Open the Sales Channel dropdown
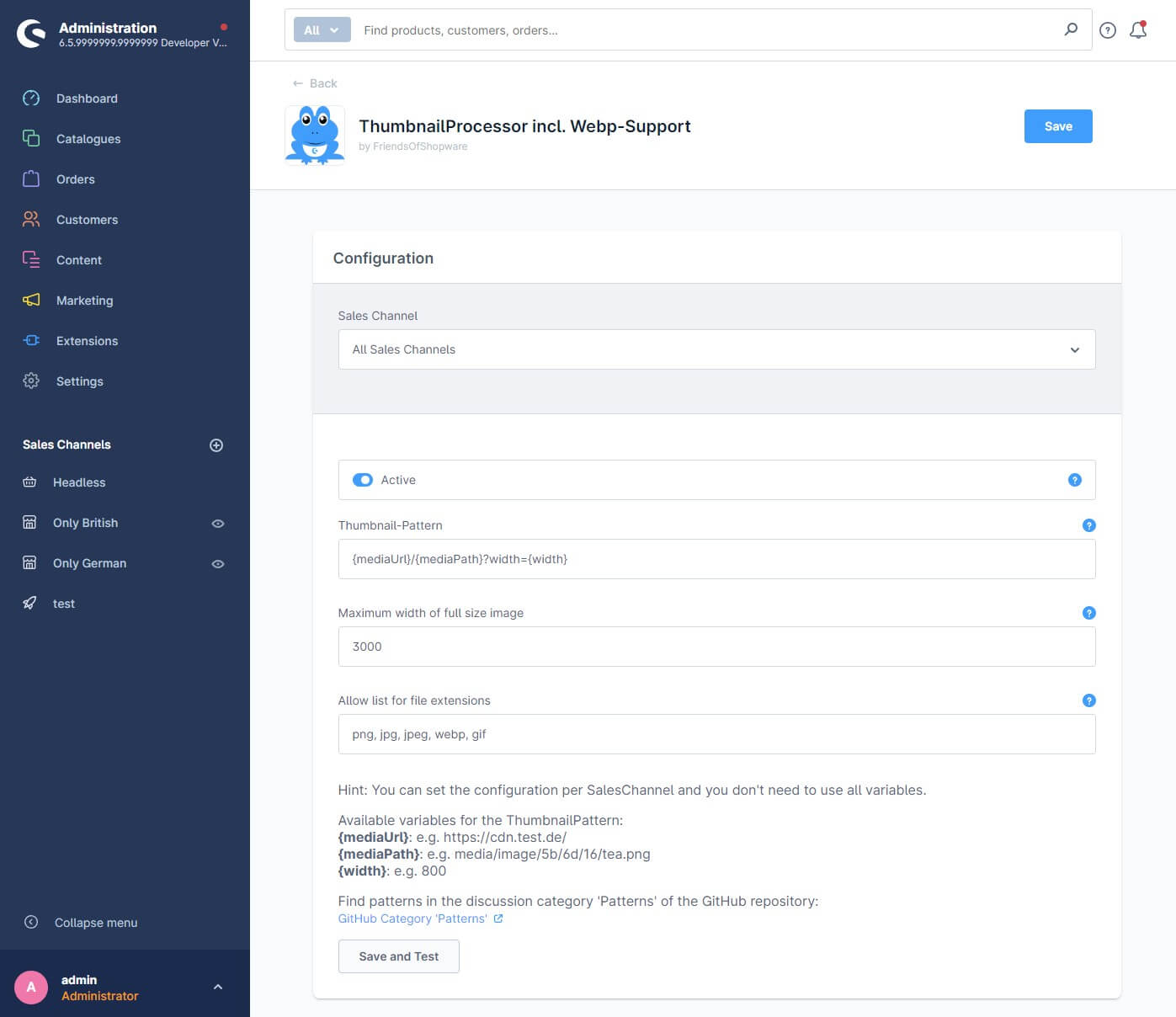This screenshot has width=1176, height=1017. [716, 349]
